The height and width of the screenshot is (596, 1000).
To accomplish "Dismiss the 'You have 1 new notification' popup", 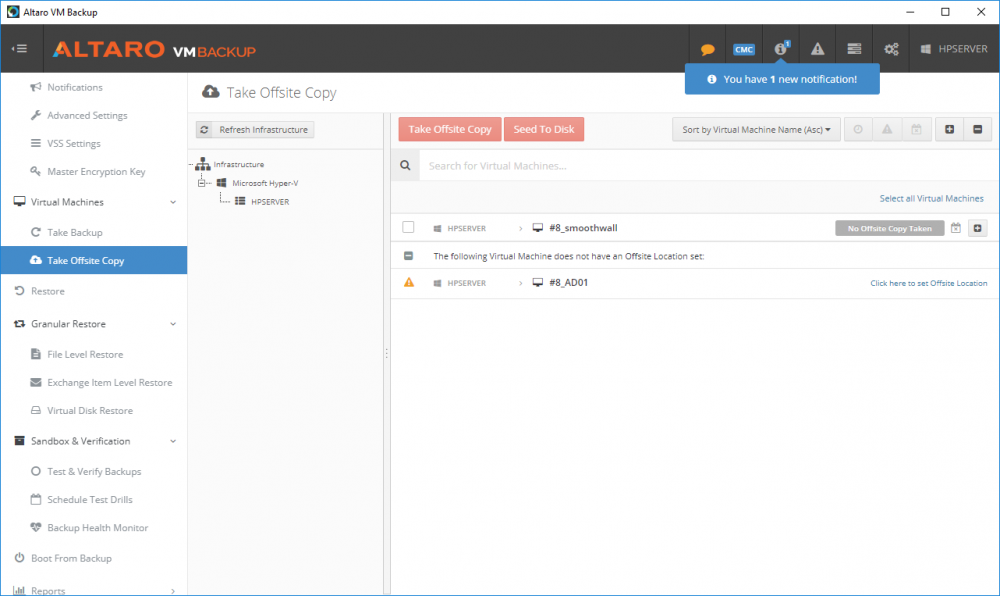I will pos(782,79).
